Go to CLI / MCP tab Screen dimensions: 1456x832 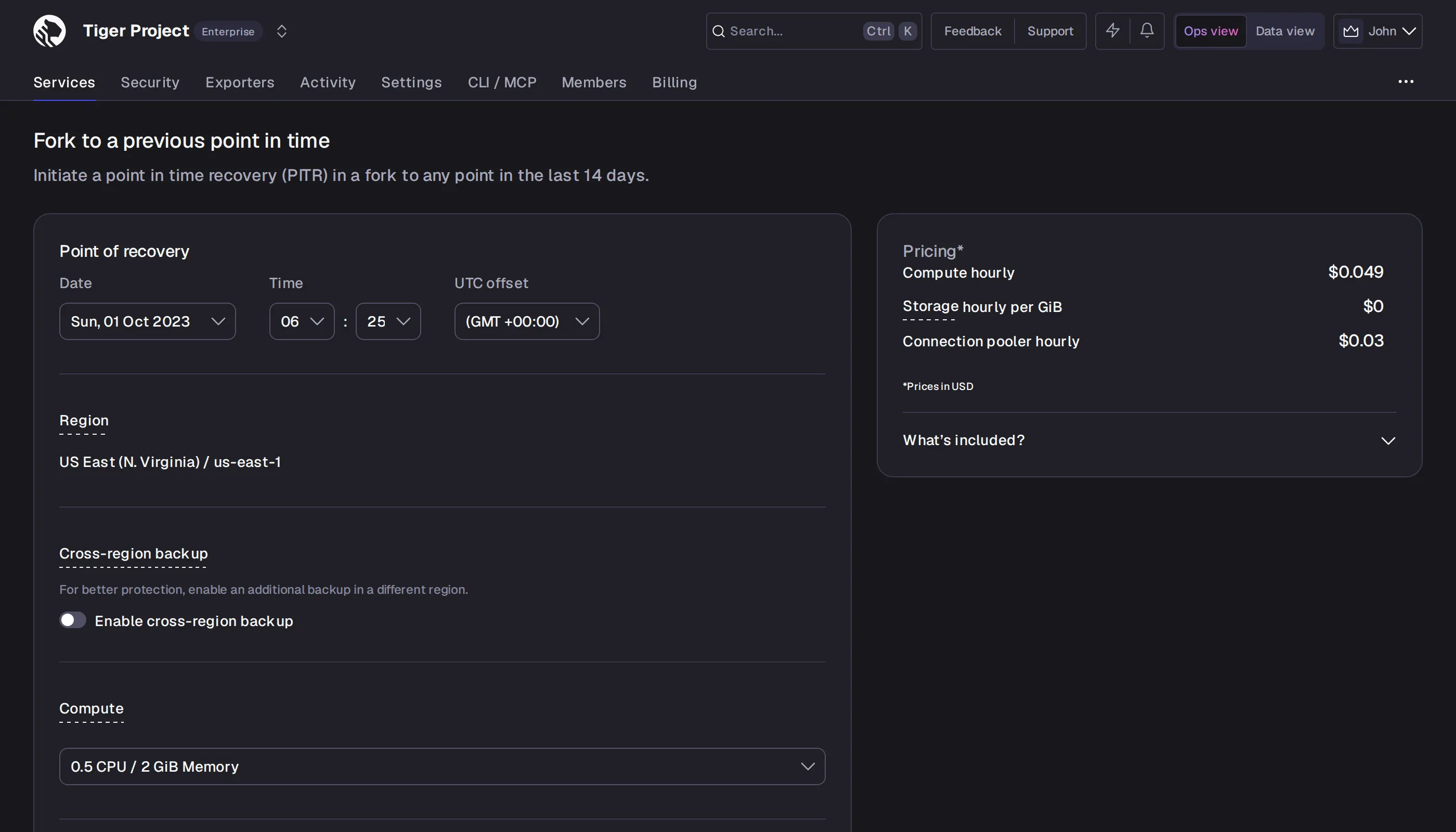[502, 82]
